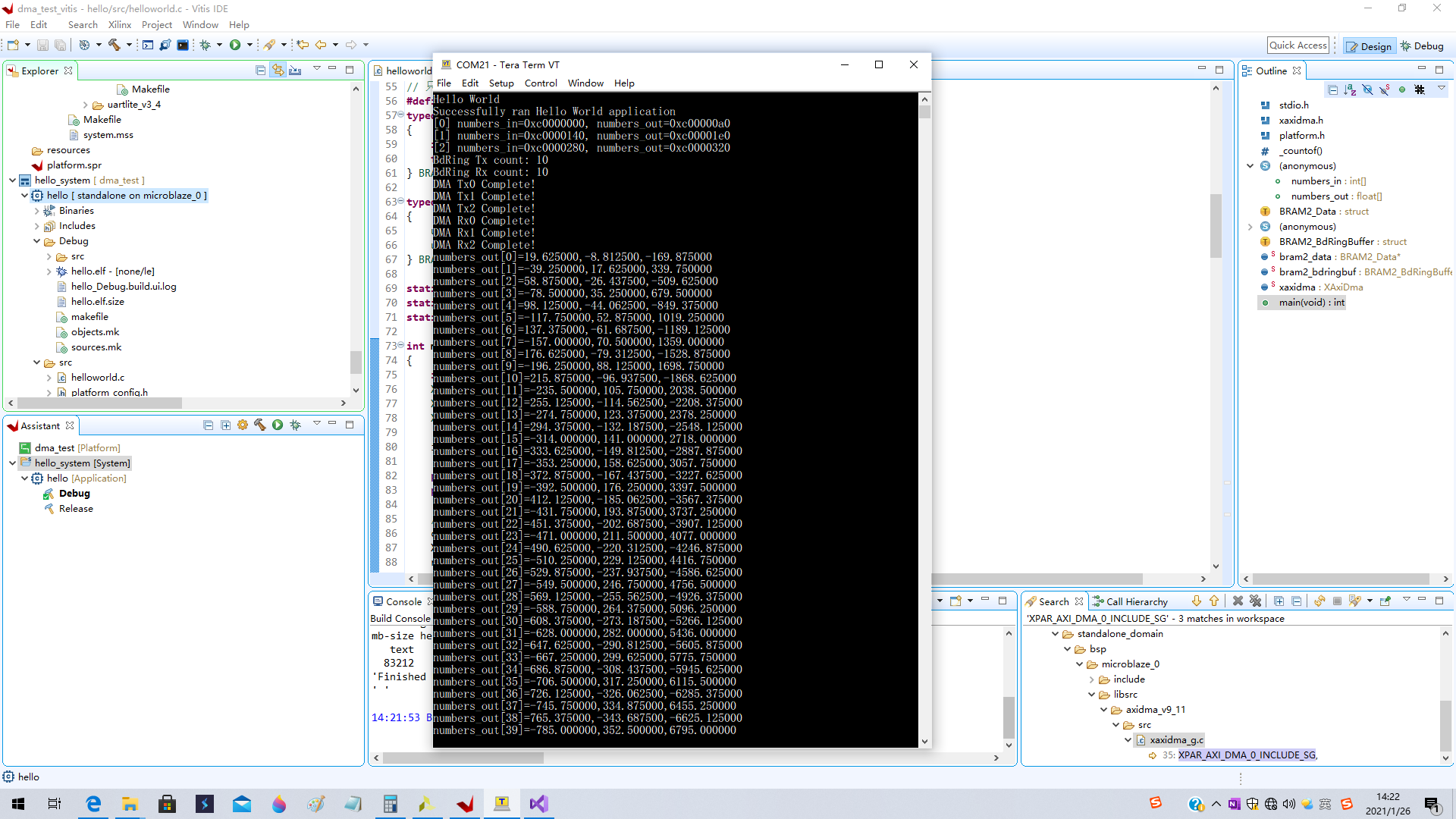Toggle Hide Static Members in Outline
The width and height of the screenshot is (1456, 819).
[1384, 89]
